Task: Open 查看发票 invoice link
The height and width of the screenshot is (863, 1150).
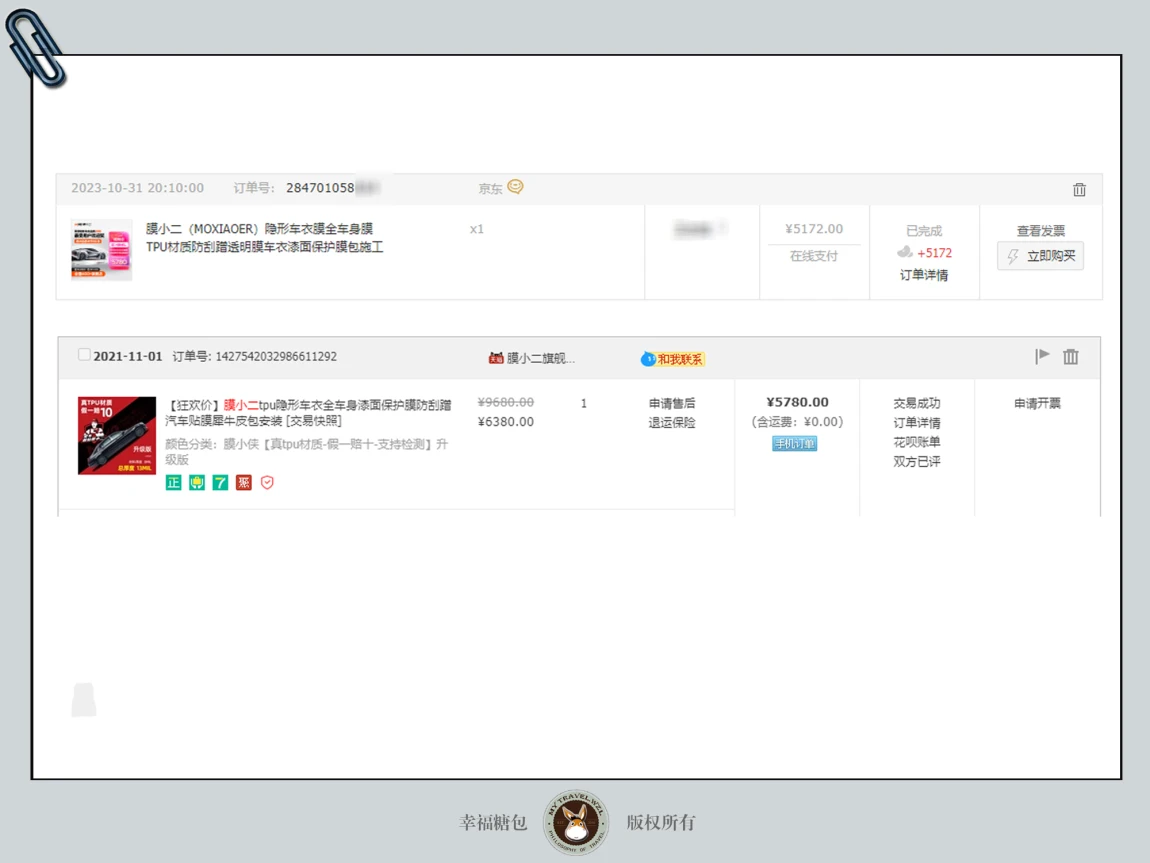Action: pos(1040,231)
